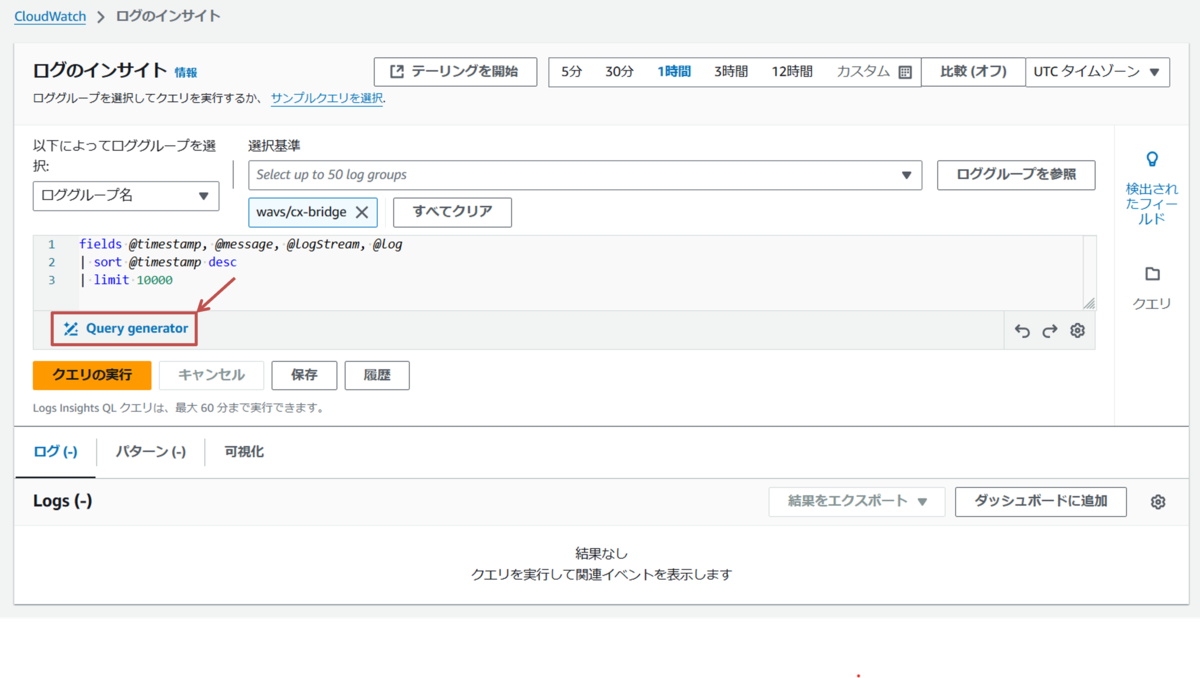Image resolution: width=1200 pixels, height=678 pixels.
Task: Open the Select up to 50 log groups dropdown
Action: pos(584,174)
